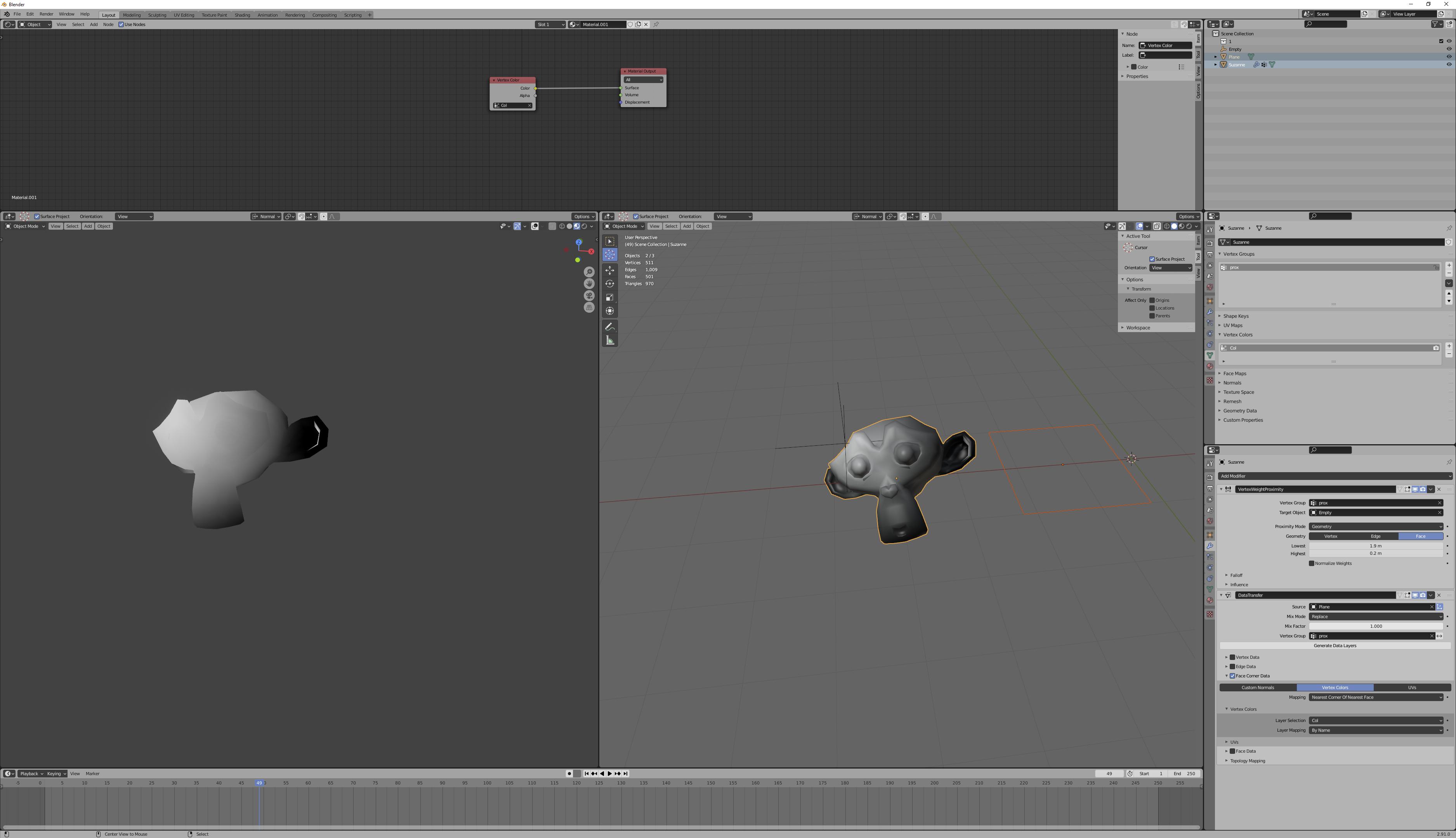Toggle camera view gizmo in left viewport
Image resolution: width=1456 pixels, height=838 pixels.
tap(589, 296)
